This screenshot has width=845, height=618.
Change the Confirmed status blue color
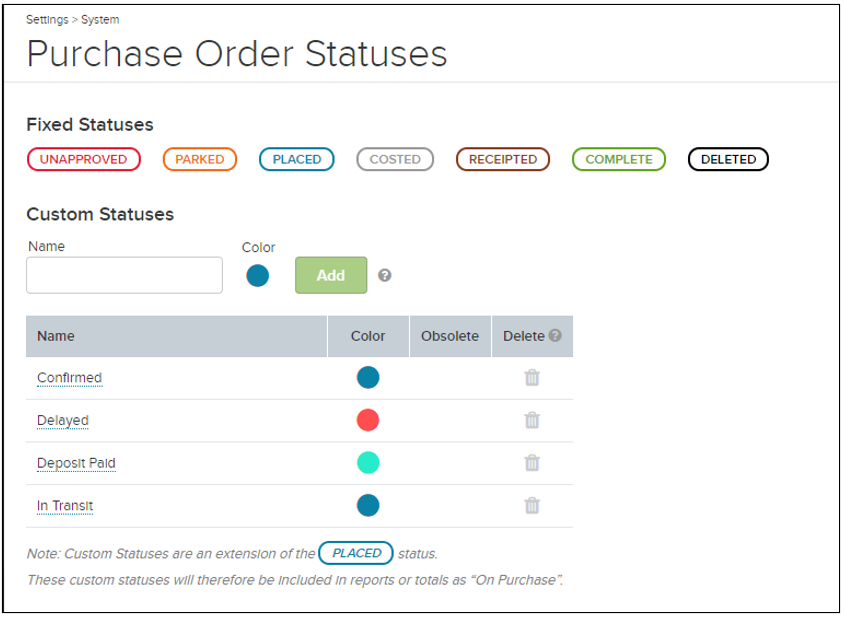[x=368, y=378]
